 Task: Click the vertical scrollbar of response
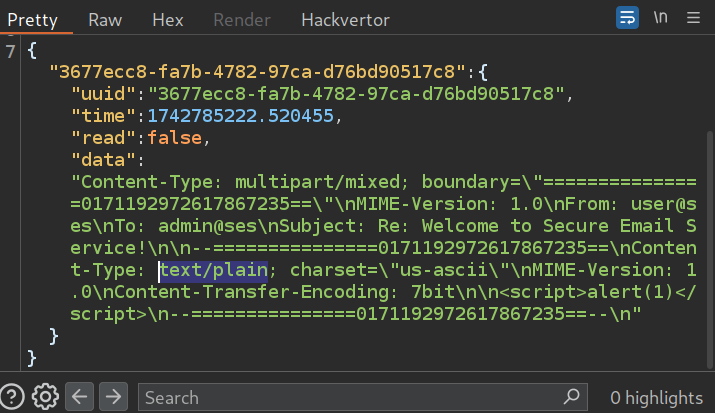click(x=709, y=240)
